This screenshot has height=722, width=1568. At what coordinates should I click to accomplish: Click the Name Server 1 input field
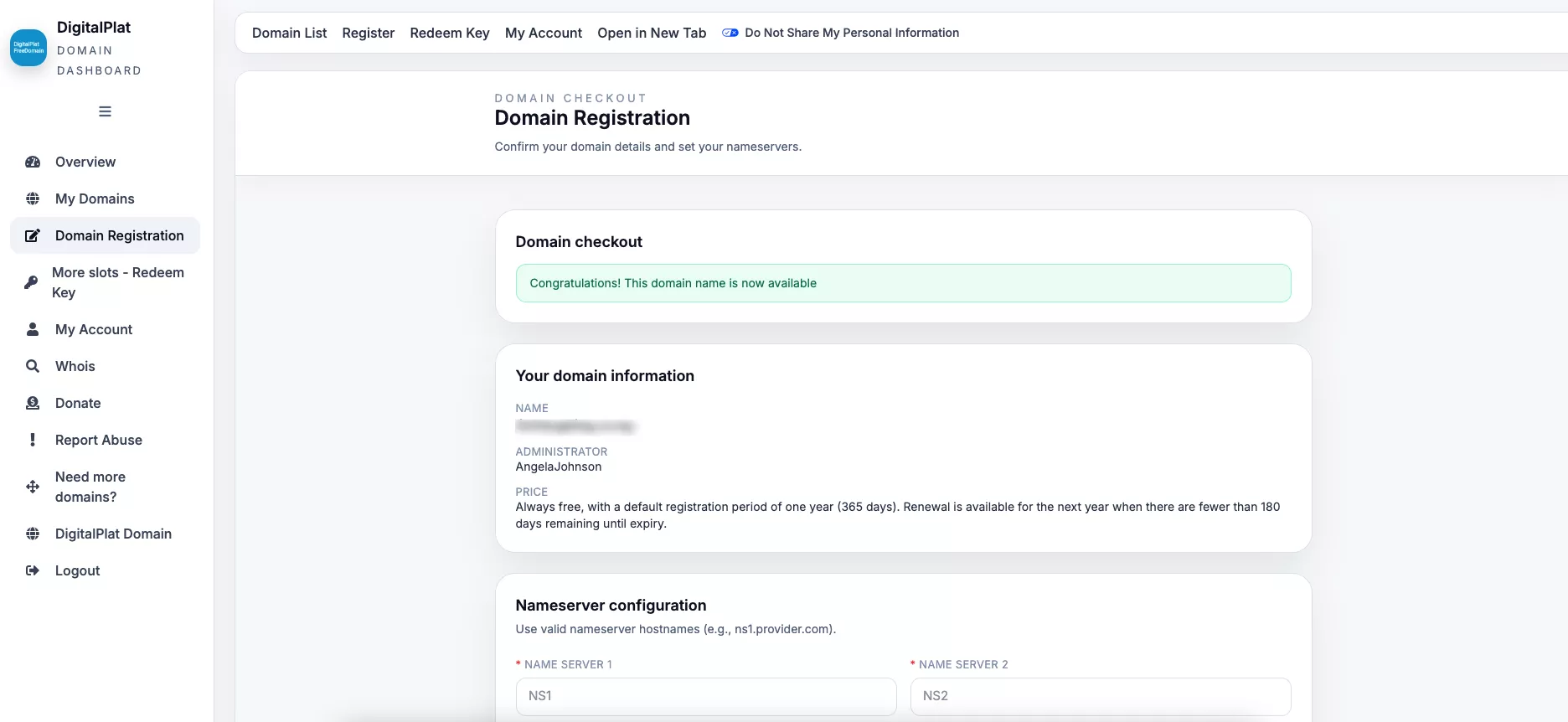point(705,696)
